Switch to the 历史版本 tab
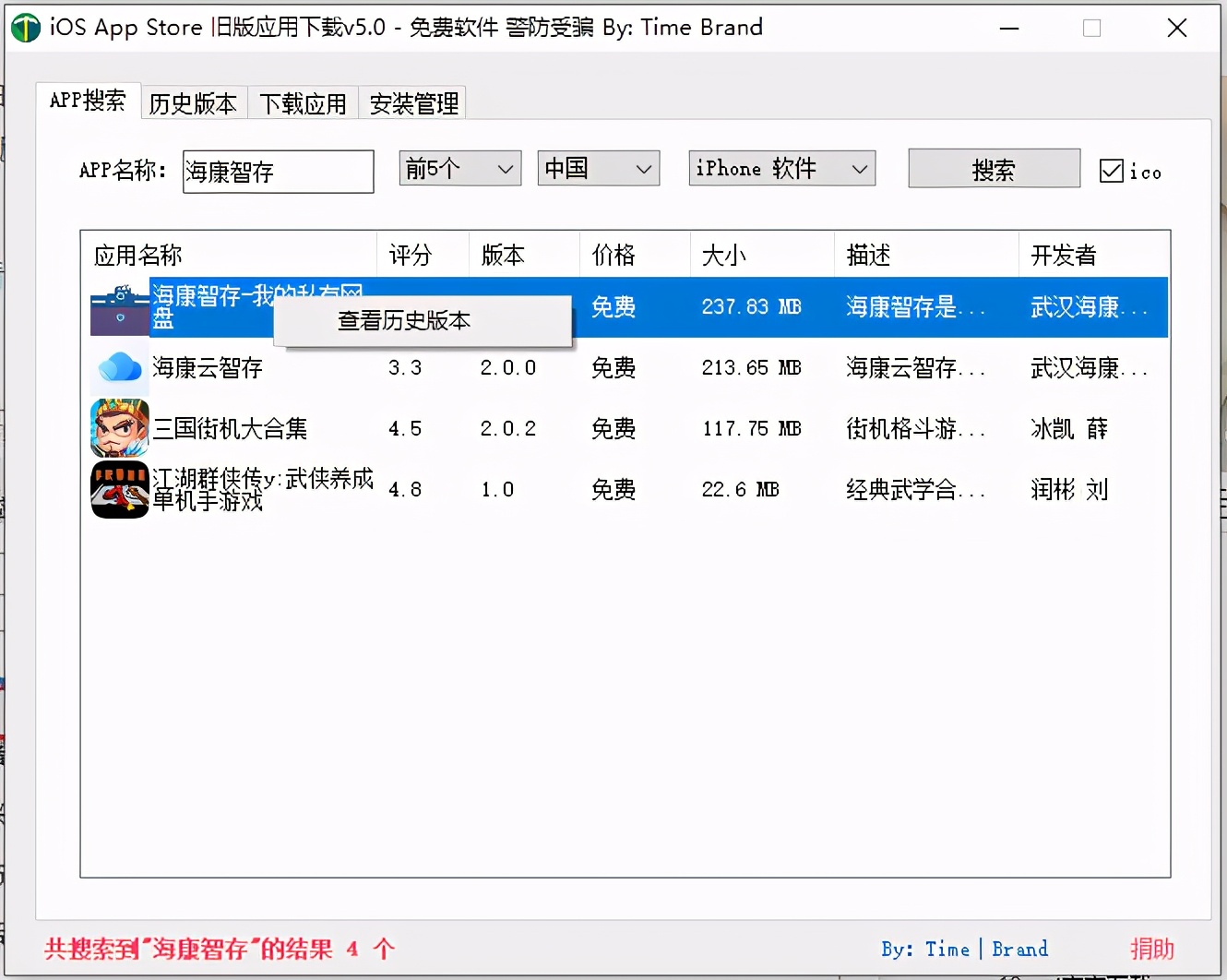 coord(193,103)
